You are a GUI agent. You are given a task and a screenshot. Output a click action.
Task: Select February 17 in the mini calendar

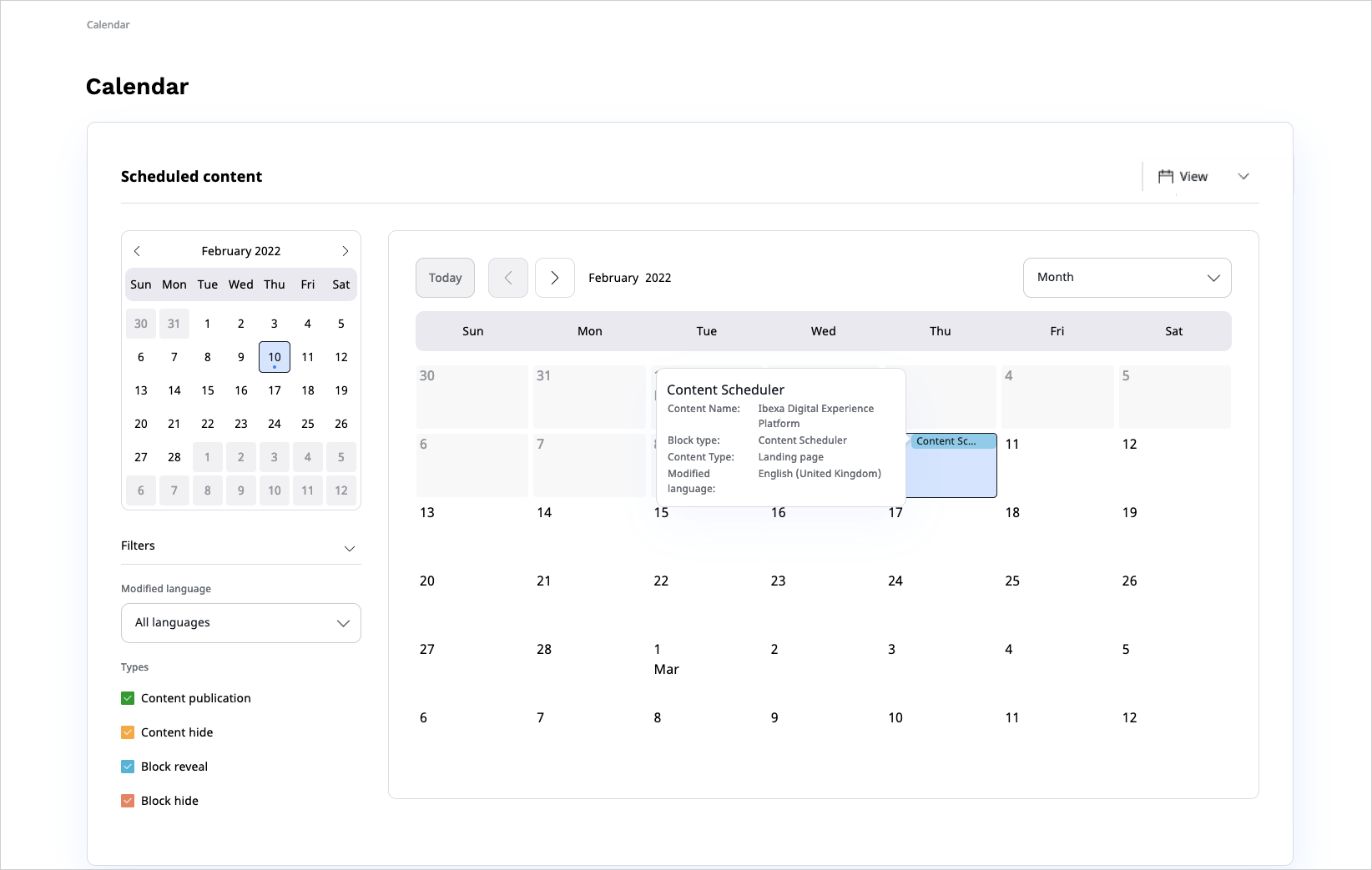pos(275,390)
